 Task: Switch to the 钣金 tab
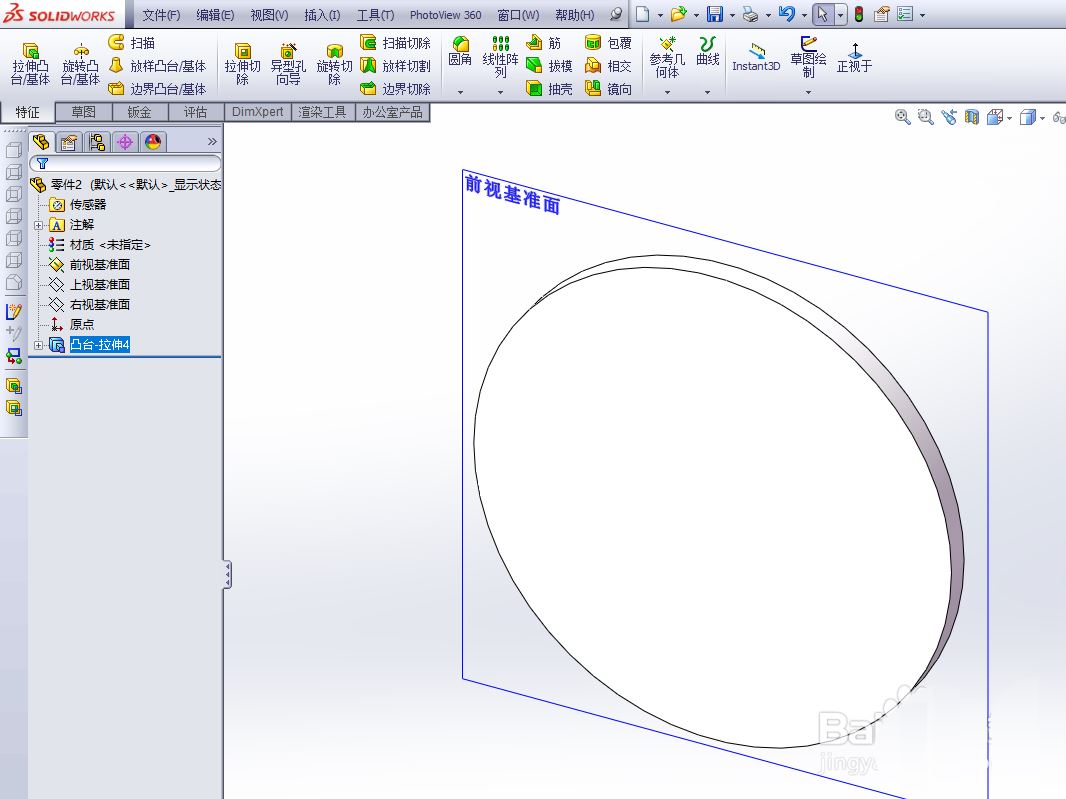click(139, 112)
